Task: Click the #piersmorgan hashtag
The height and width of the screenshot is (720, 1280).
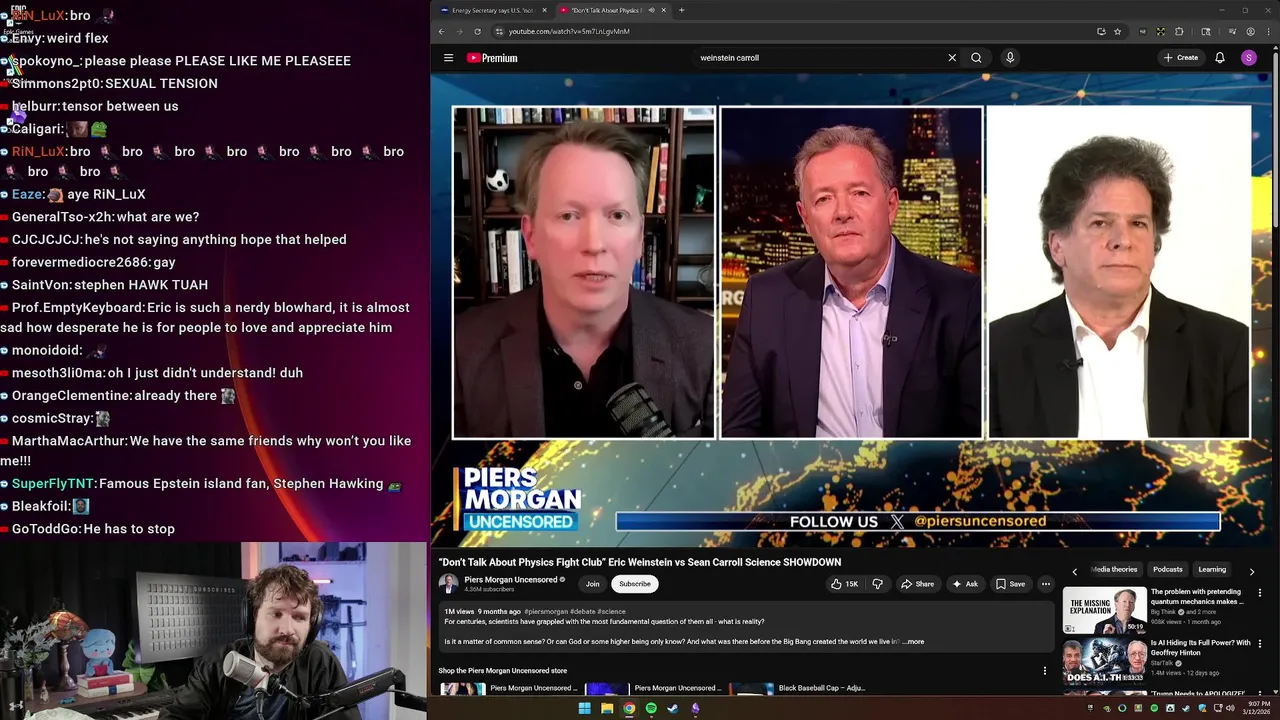Action: tap(546, 611)
